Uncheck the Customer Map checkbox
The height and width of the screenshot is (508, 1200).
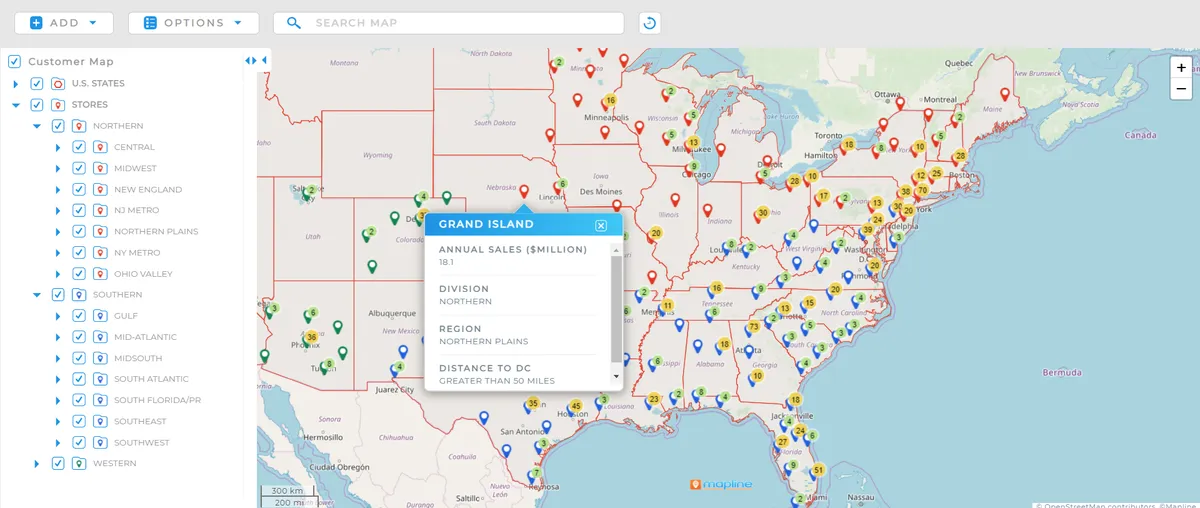[x=14, y=62]
